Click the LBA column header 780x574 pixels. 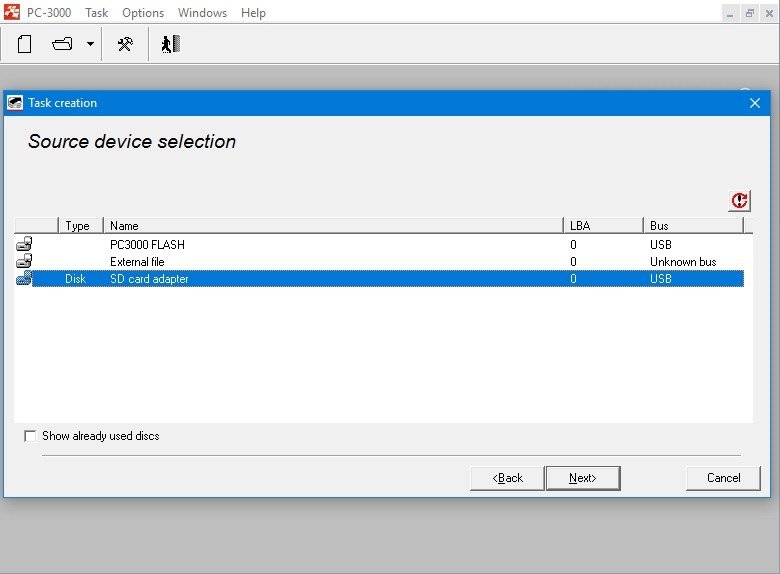(603, 225)
